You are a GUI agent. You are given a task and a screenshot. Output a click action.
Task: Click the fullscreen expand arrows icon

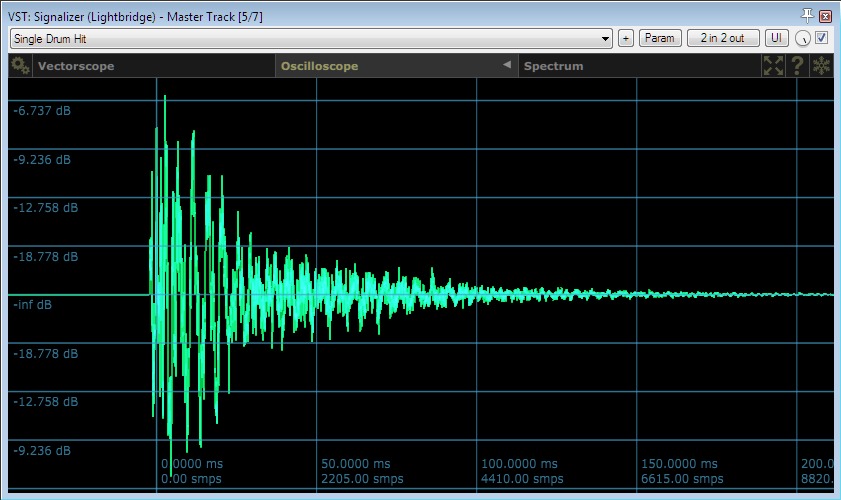773,66
